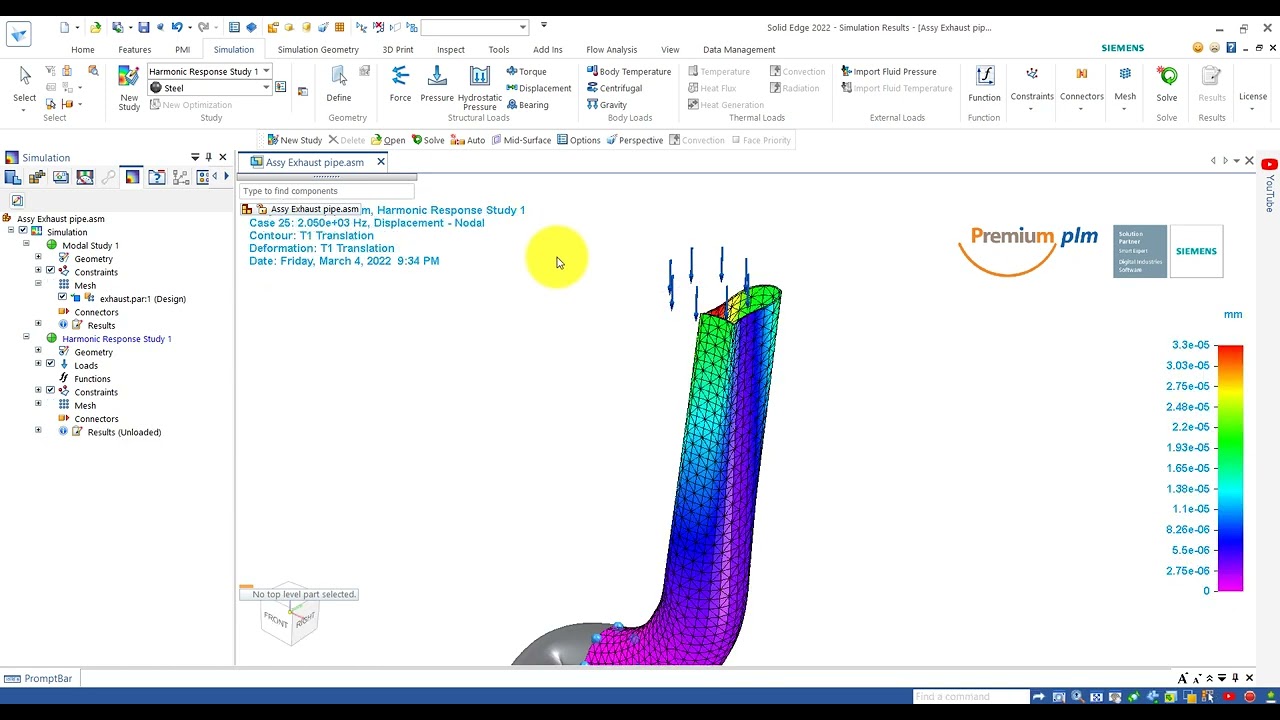1280x720 pixels.
Task: Collapse the Harmonic Response Study 1 node
Action: (x=26, y=338)
